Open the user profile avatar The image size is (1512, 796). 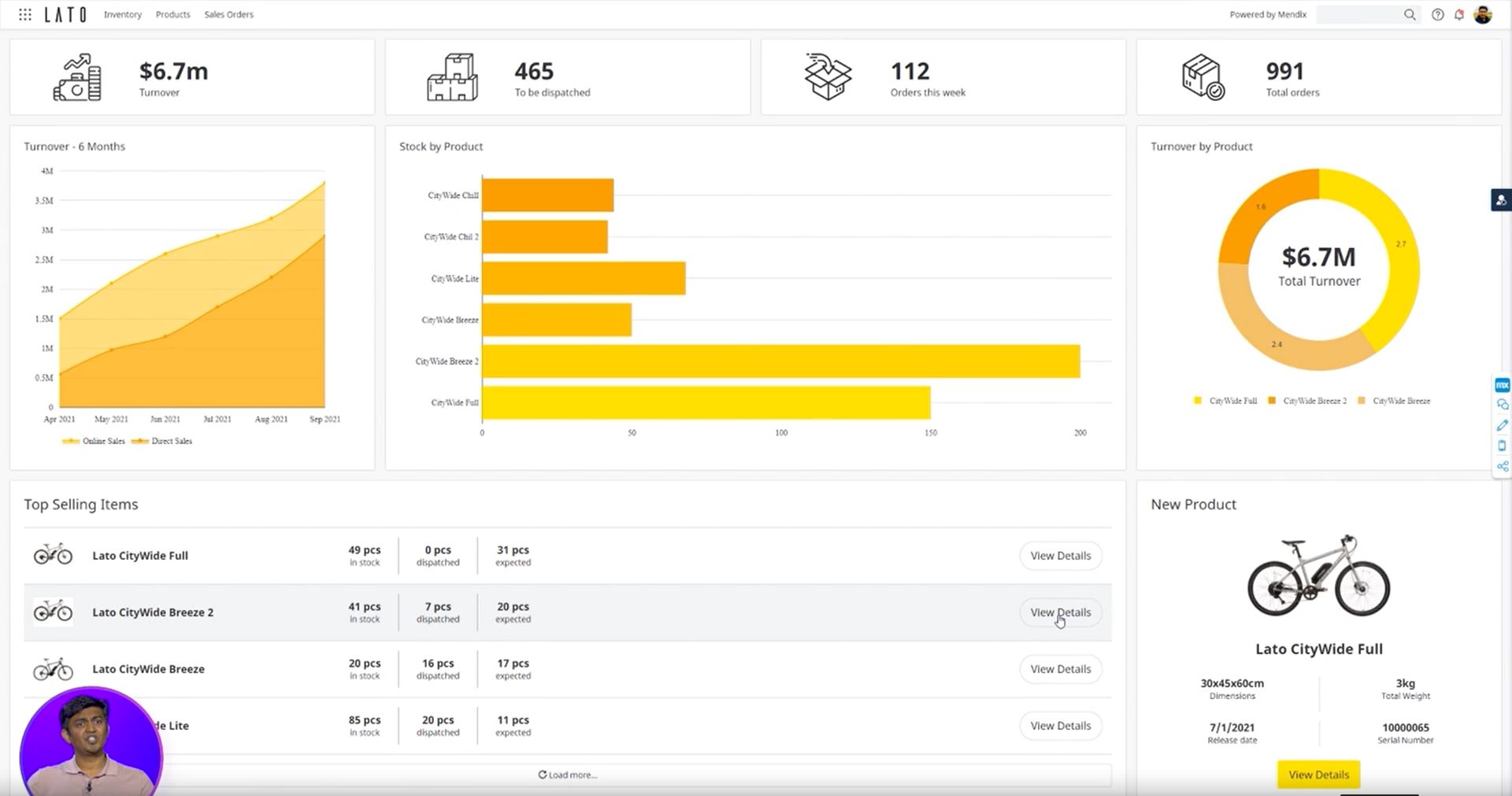point(1483,14)
